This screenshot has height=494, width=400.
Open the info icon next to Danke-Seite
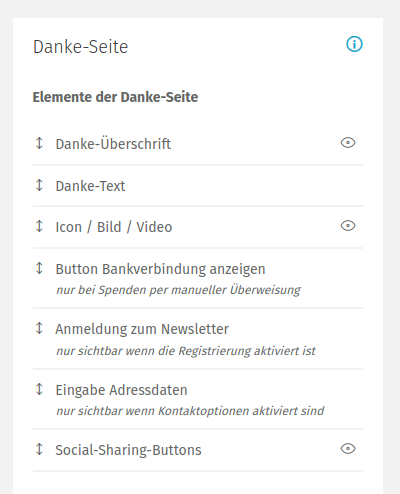354,44
